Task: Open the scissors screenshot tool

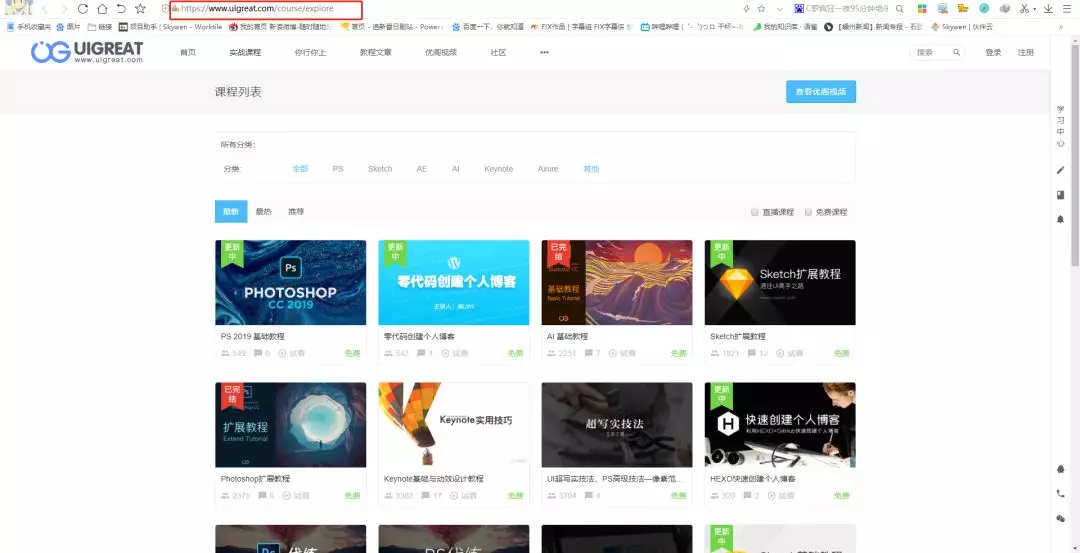Action: pos(1025,9)
